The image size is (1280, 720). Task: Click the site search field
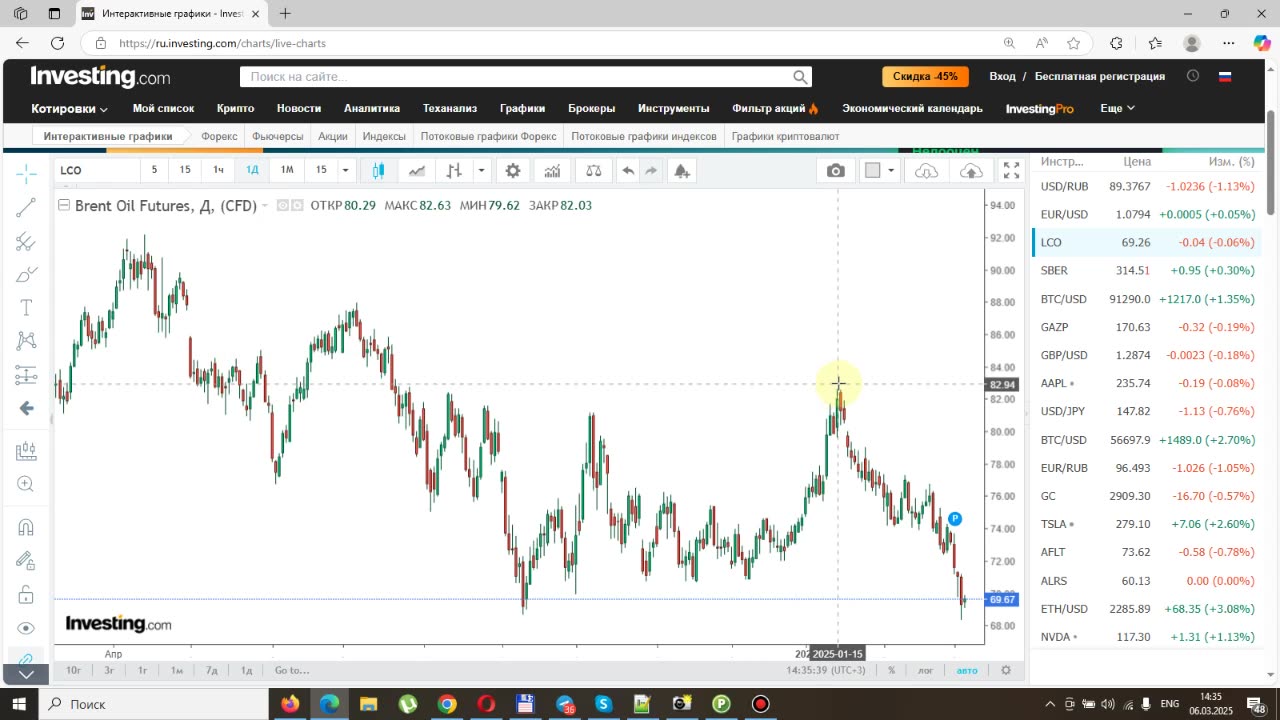click(x=525, y=77)
